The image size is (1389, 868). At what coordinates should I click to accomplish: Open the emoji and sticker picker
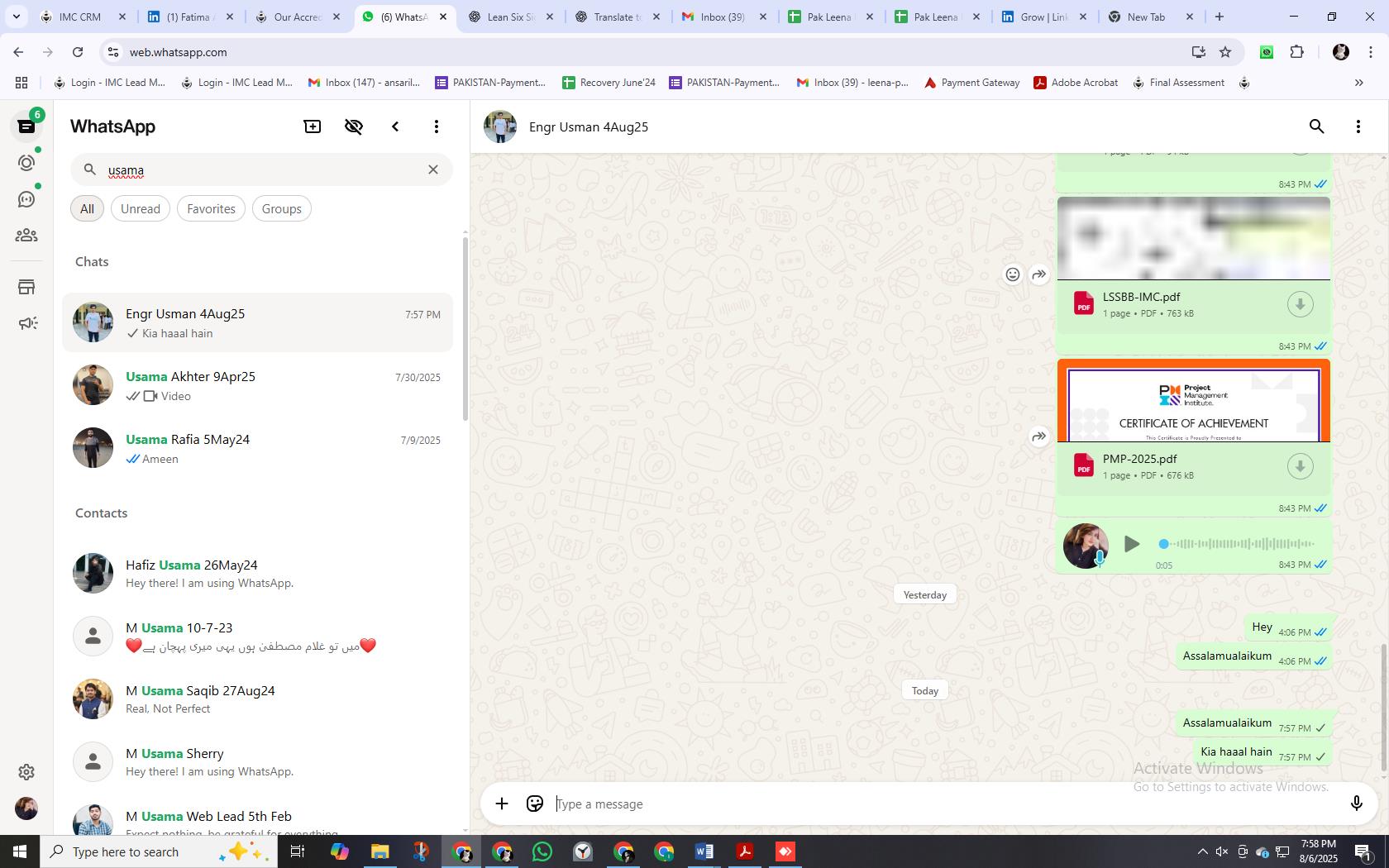(535, 804)
